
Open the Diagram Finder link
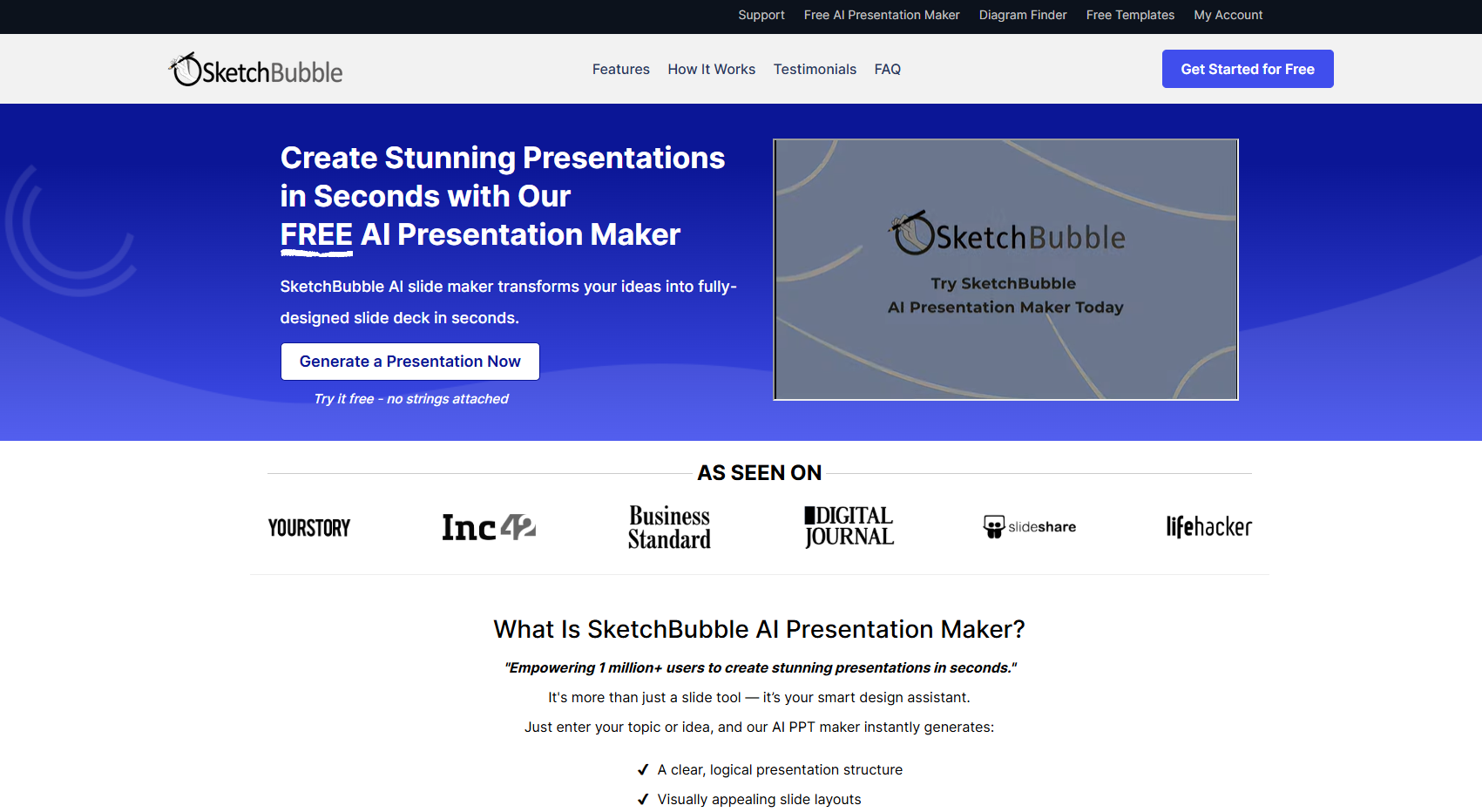click(1023, 15)
